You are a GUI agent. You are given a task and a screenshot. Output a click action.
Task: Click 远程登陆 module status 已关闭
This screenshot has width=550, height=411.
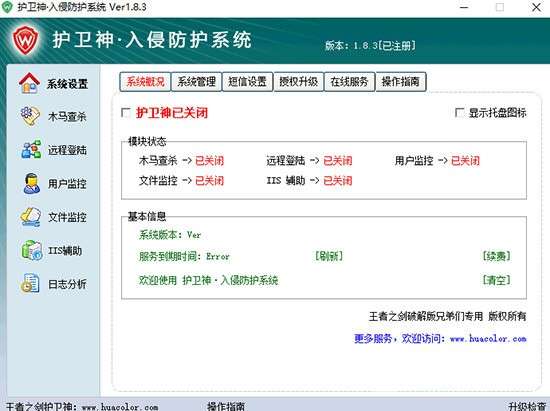tap(338, 161)
